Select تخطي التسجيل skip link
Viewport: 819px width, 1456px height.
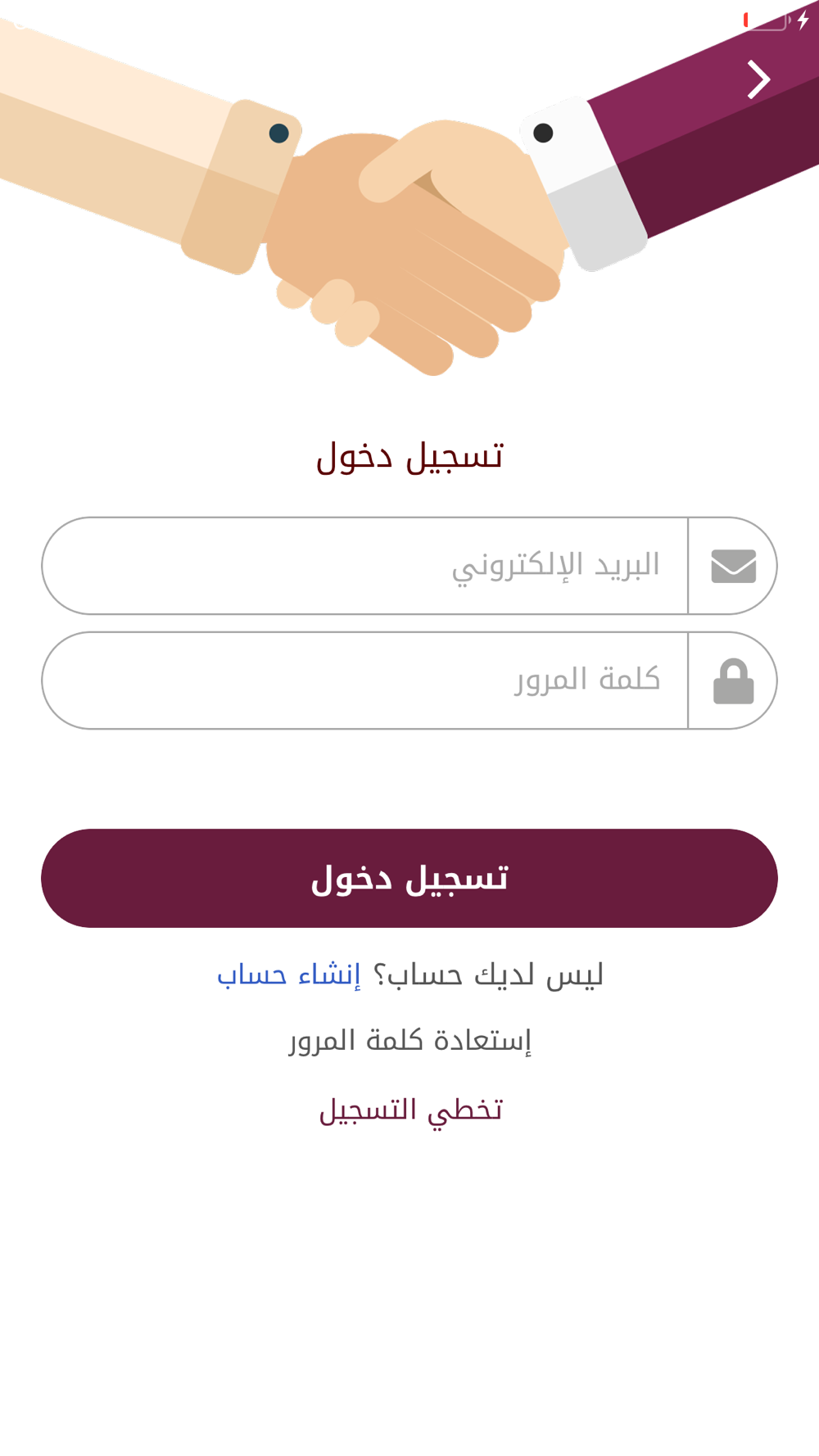[410, 1110]
